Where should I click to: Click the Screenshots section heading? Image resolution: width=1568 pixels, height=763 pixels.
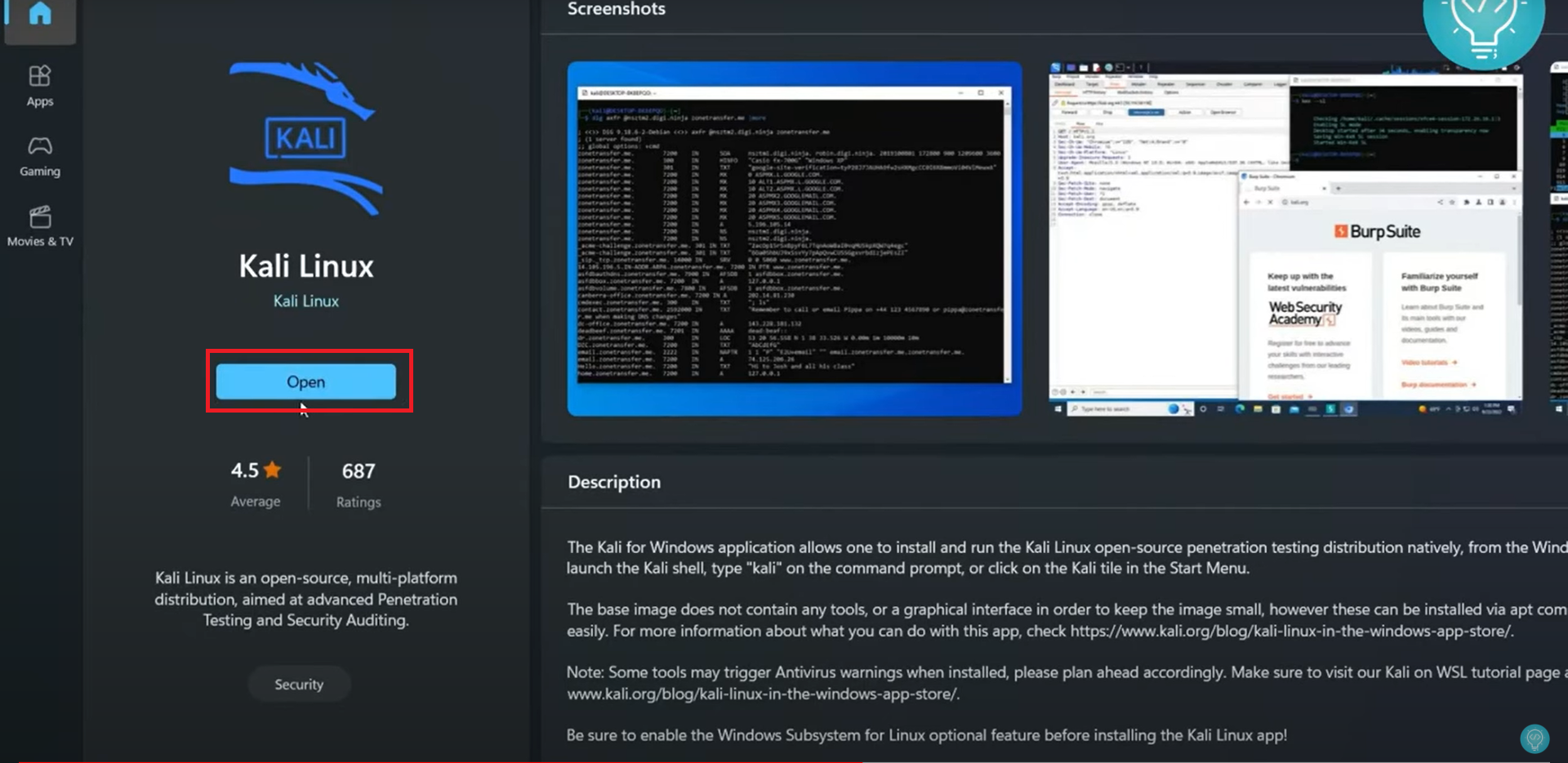pos(616,9)
